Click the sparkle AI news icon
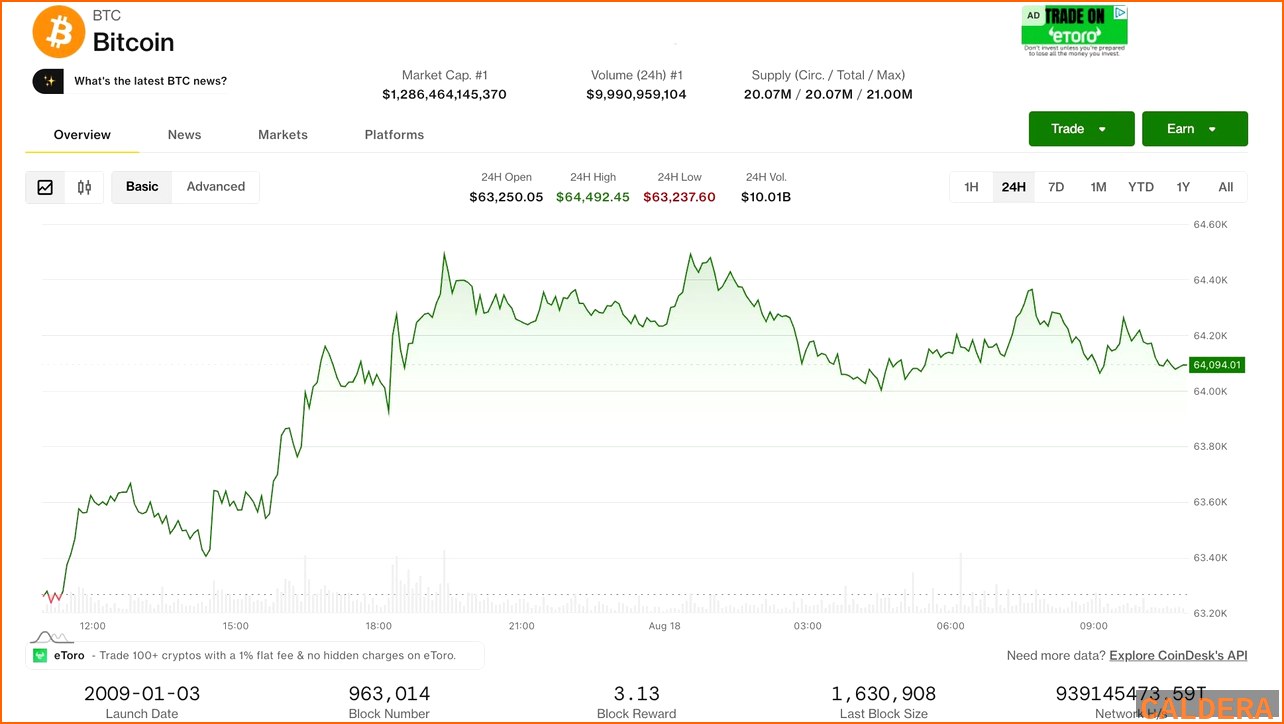1284x724 pixels. (x=48, y=81)
